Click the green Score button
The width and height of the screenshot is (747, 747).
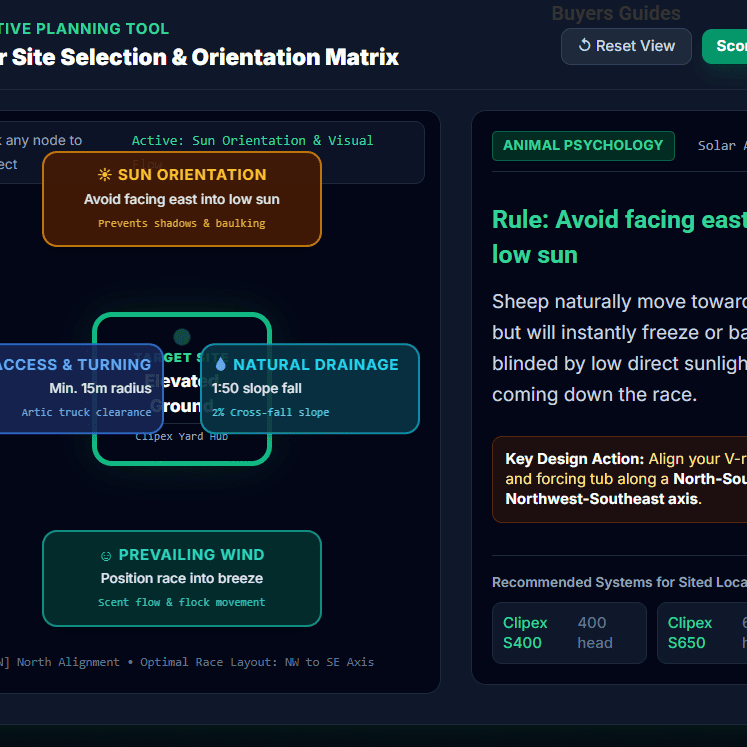725,46
